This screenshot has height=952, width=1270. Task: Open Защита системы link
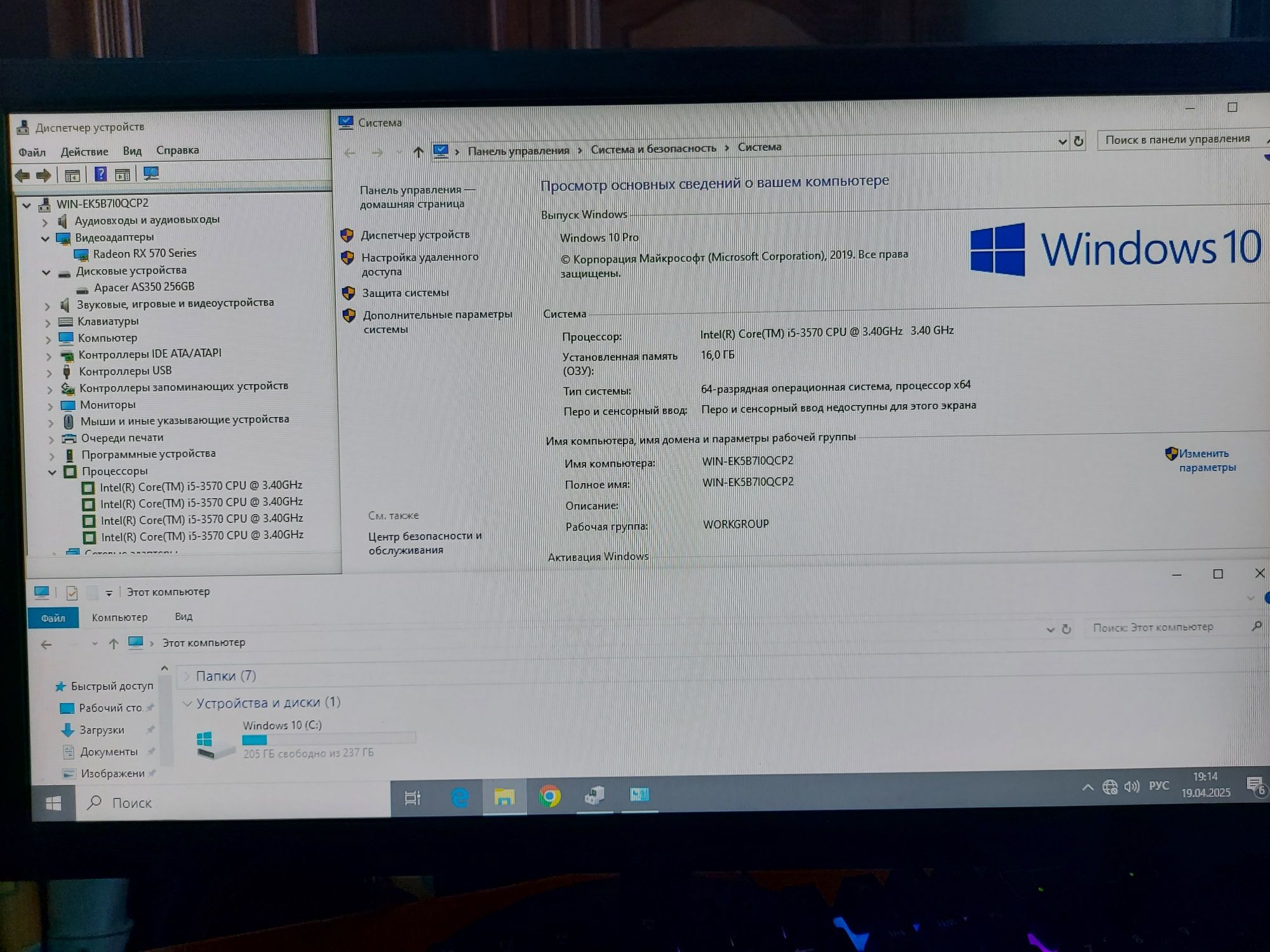[405, 293]
